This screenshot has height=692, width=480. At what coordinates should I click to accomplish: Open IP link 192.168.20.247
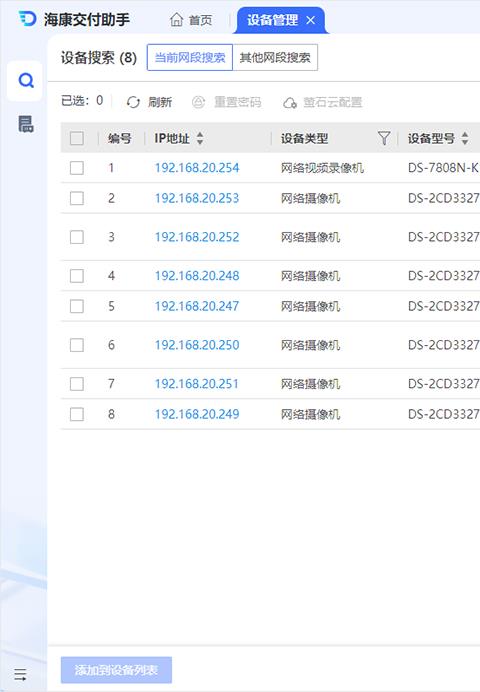click(x=197, y=306)
